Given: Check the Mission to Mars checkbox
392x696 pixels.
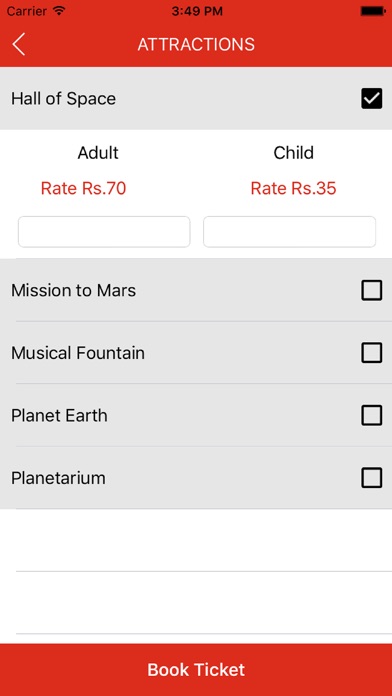Looking at the screenshot, I should point(372,290).
